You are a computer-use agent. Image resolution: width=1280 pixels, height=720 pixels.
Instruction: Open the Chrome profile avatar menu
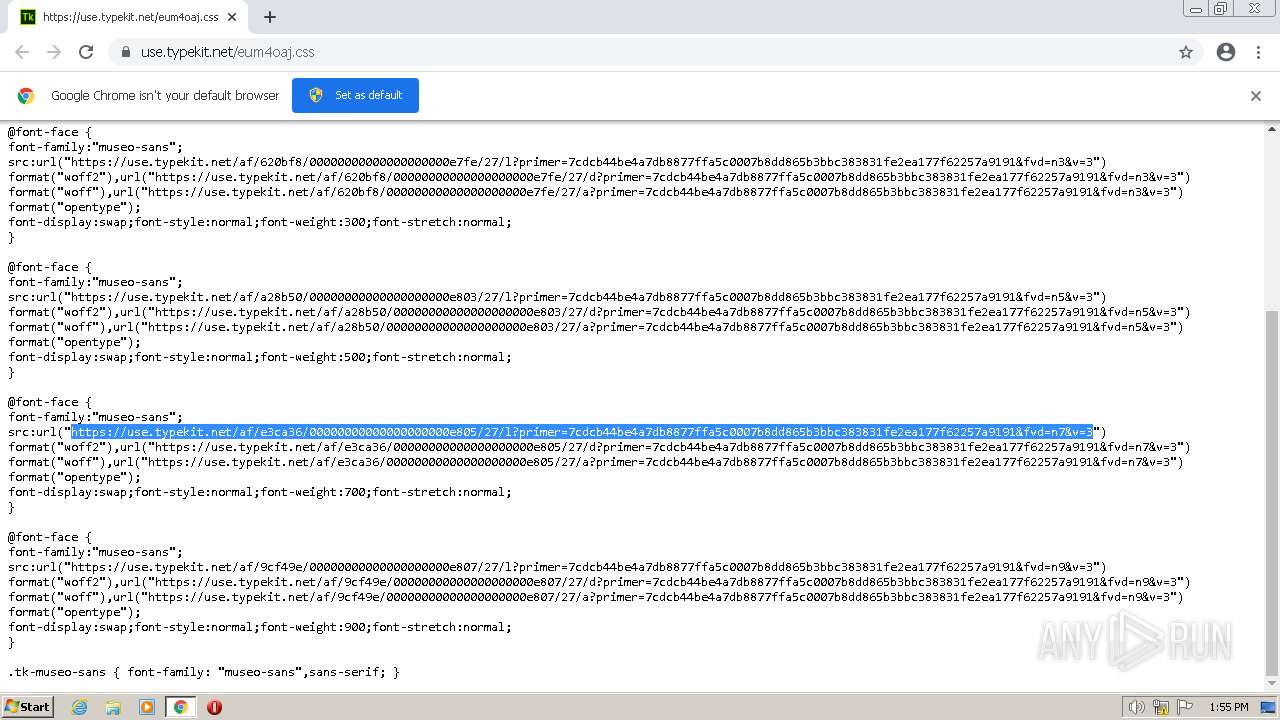[x=1226, y=52]
